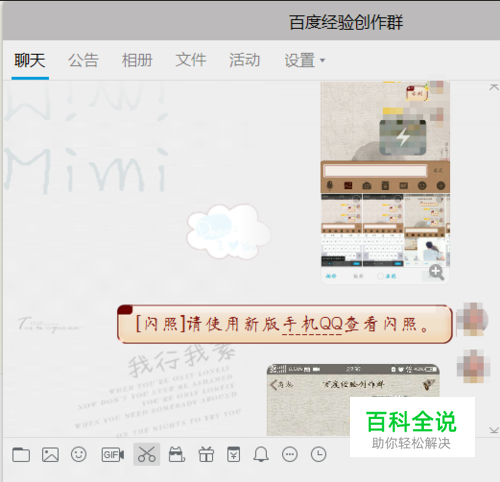Open the shared screenshot collage image
The width and height of the screenshot is (500, 482).
click(x=385, y=182)
